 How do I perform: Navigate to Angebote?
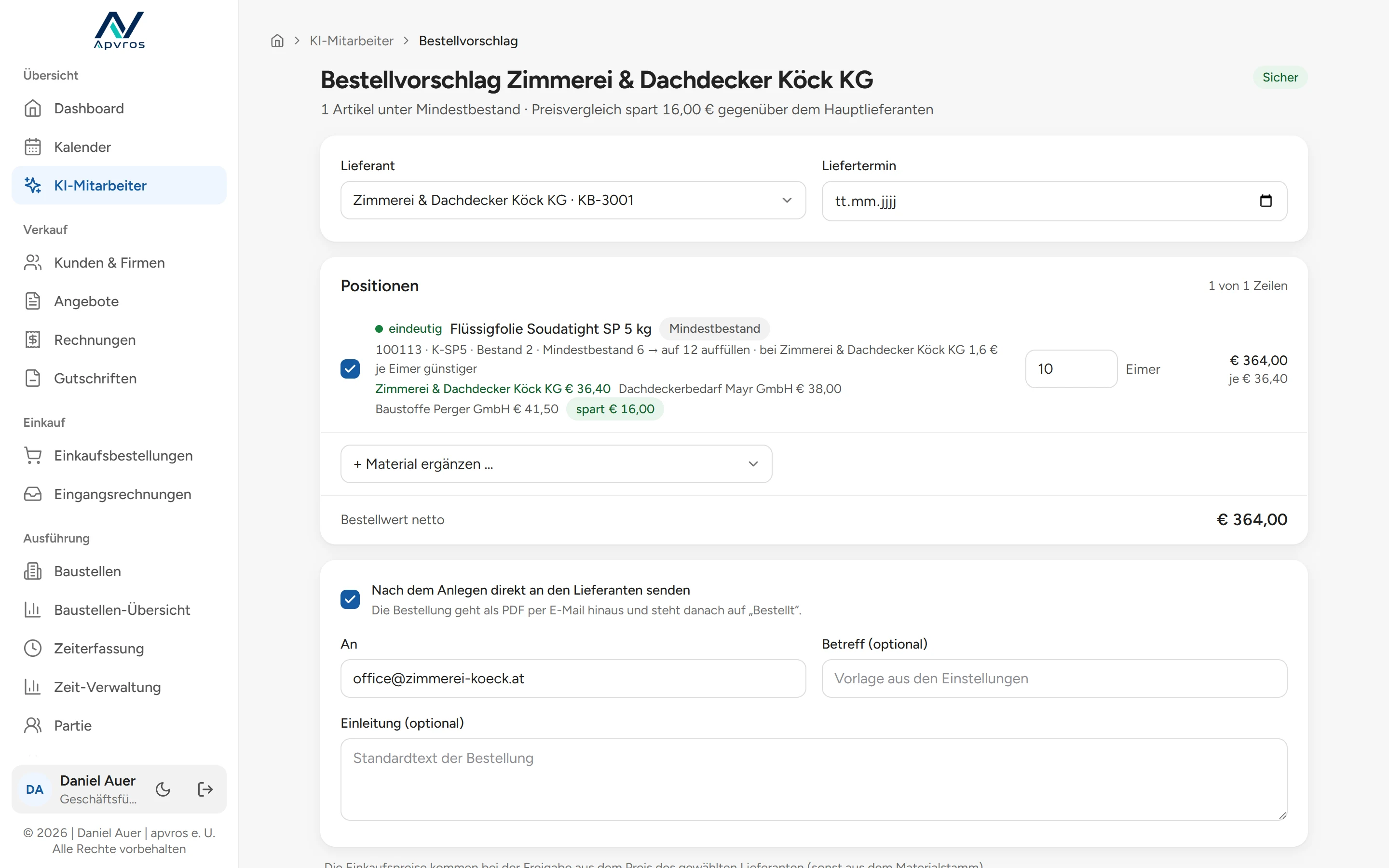(x=119, y=301)
